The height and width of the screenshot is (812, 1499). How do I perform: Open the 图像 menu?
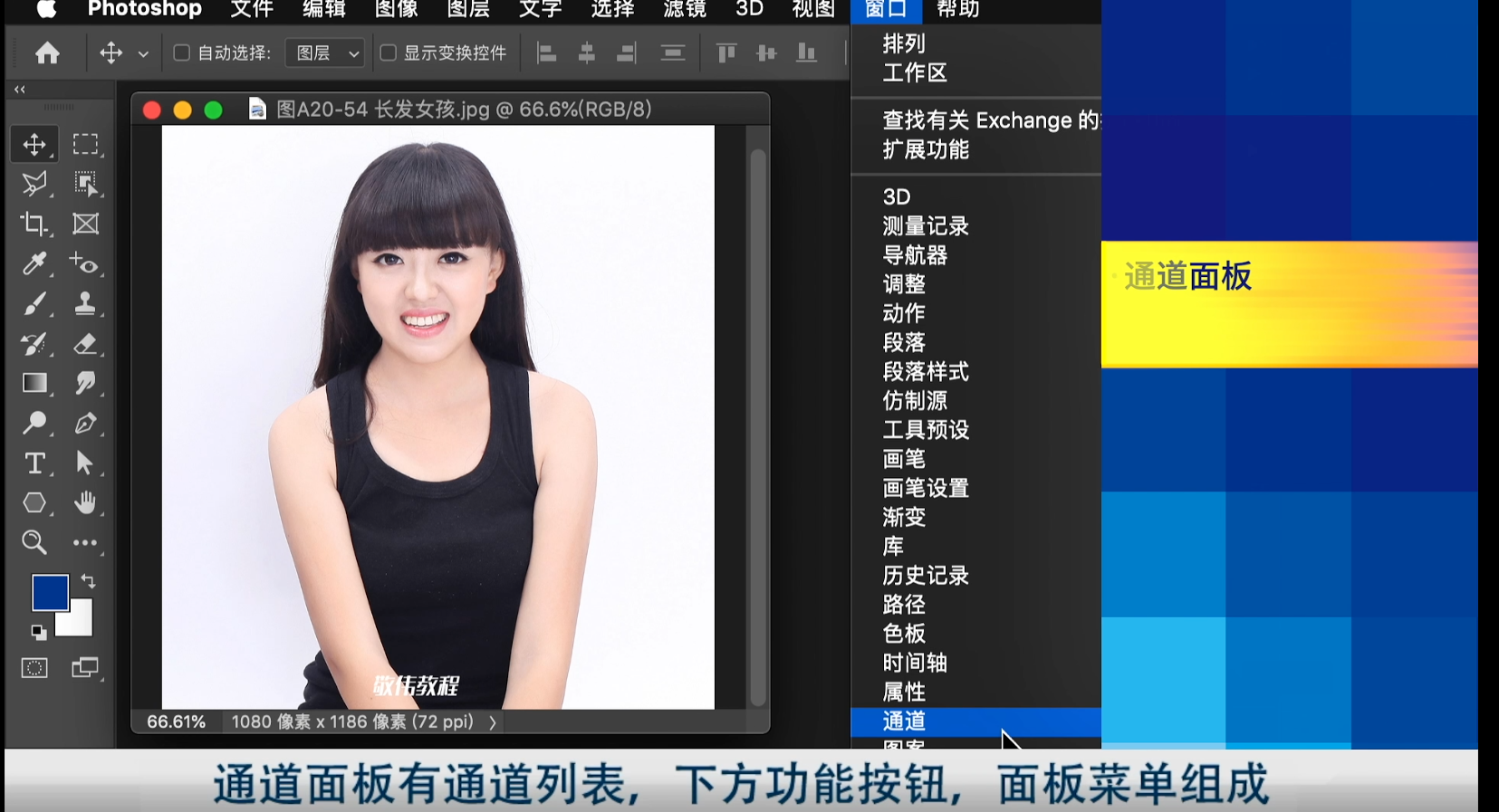click(x=396, y=9)
